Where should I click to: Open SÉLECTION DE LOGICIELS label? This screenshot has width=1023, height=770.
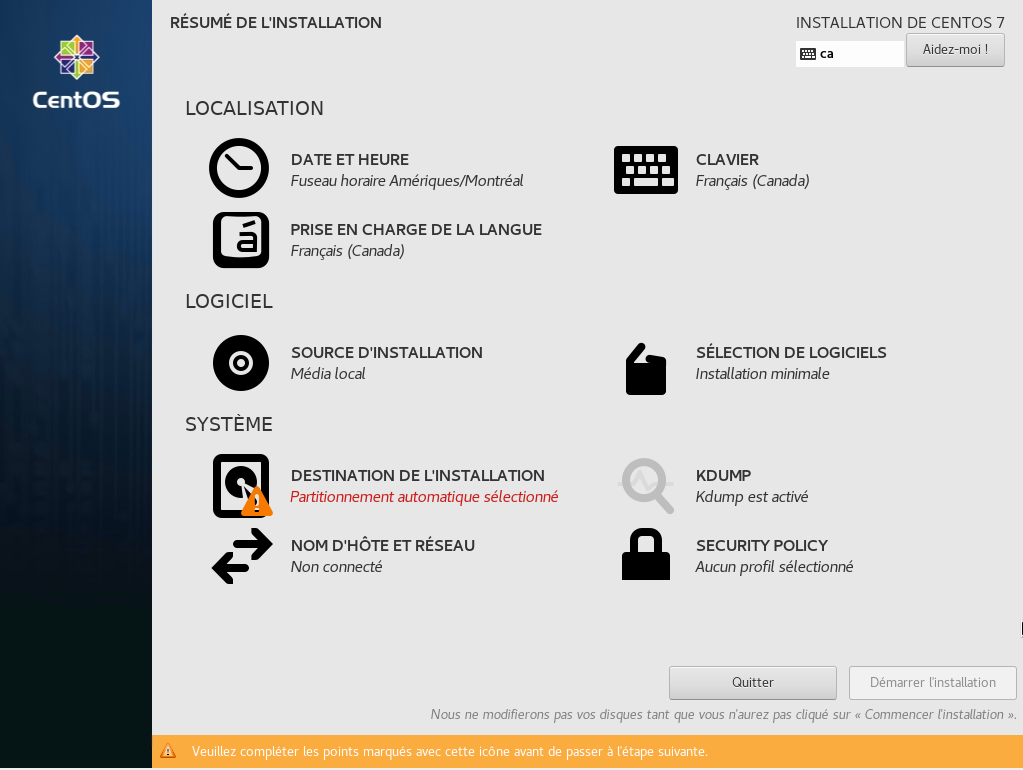(791, 352)
